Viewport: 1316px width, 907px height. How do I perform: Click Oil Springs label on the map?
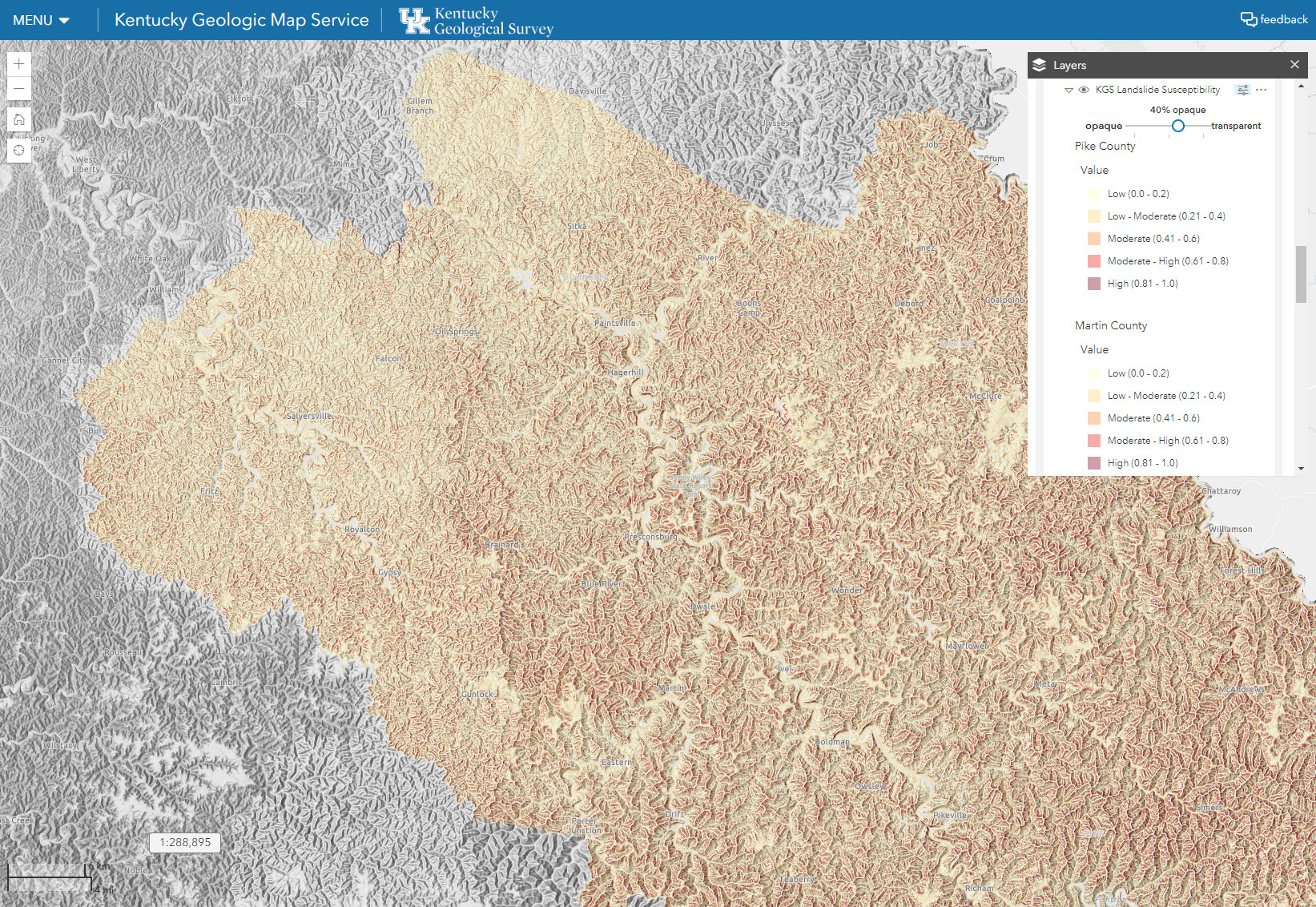(457, 331)
